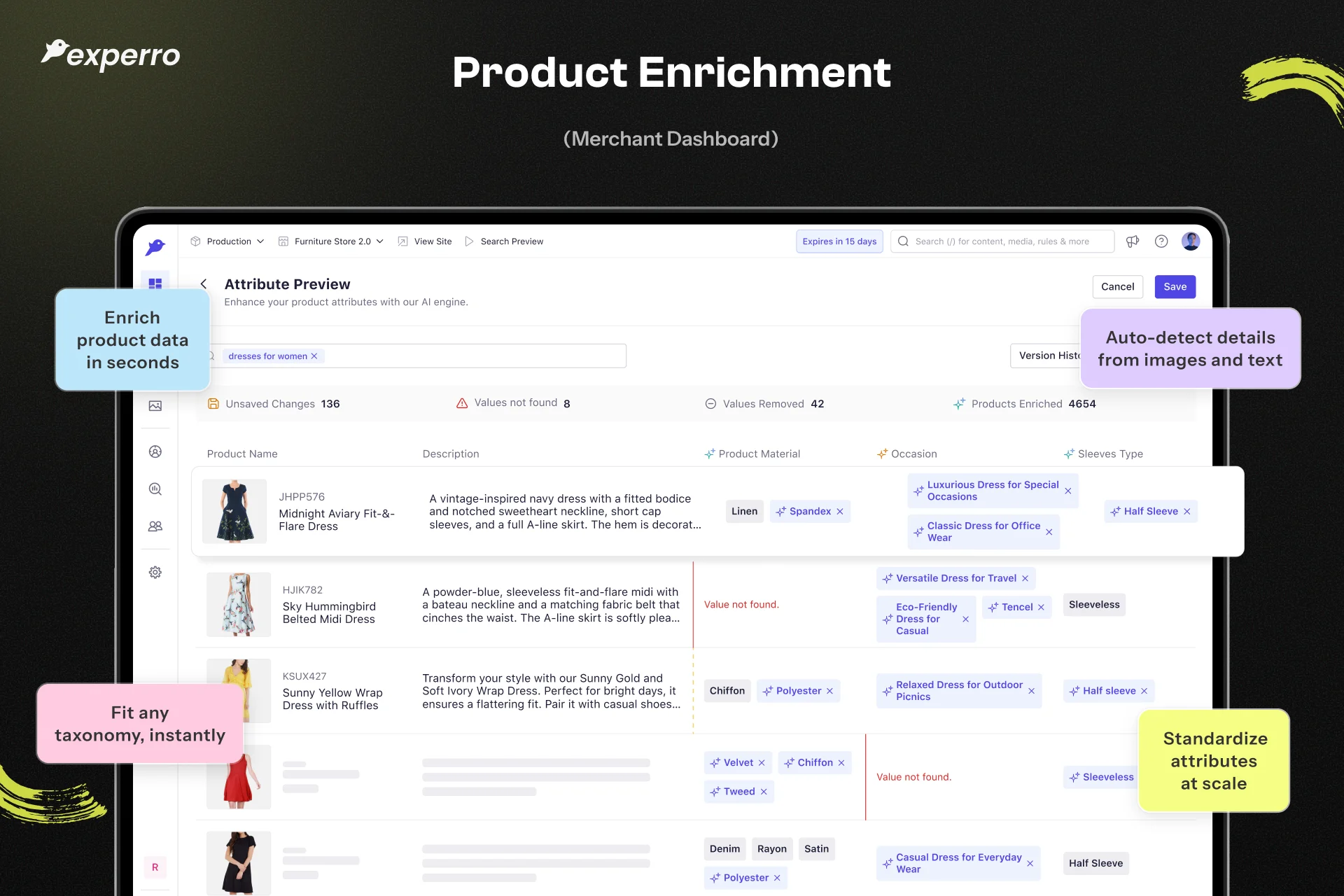Screen dimensions: 1344x896
Task: Click the global search input field
Action: [x=1008, y=241]
